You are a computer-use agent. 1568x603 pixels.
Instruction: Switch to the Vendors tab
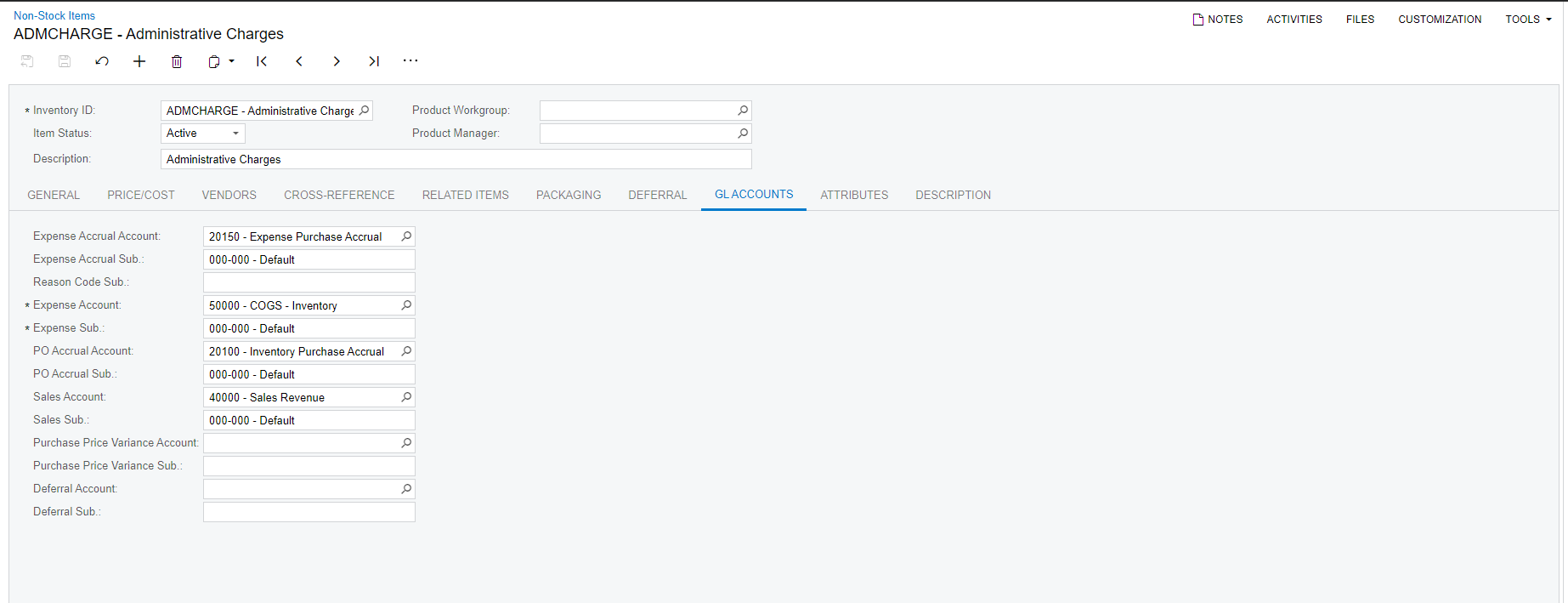point(229,195)
